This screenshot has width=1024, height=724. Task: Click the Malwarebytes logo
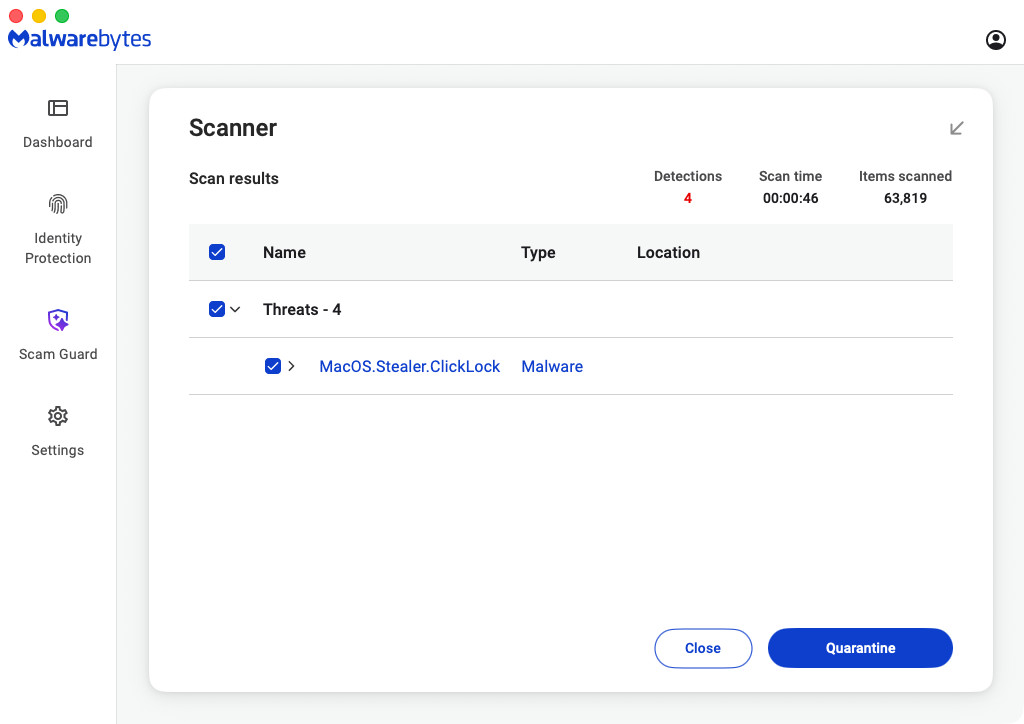(79, 39)
